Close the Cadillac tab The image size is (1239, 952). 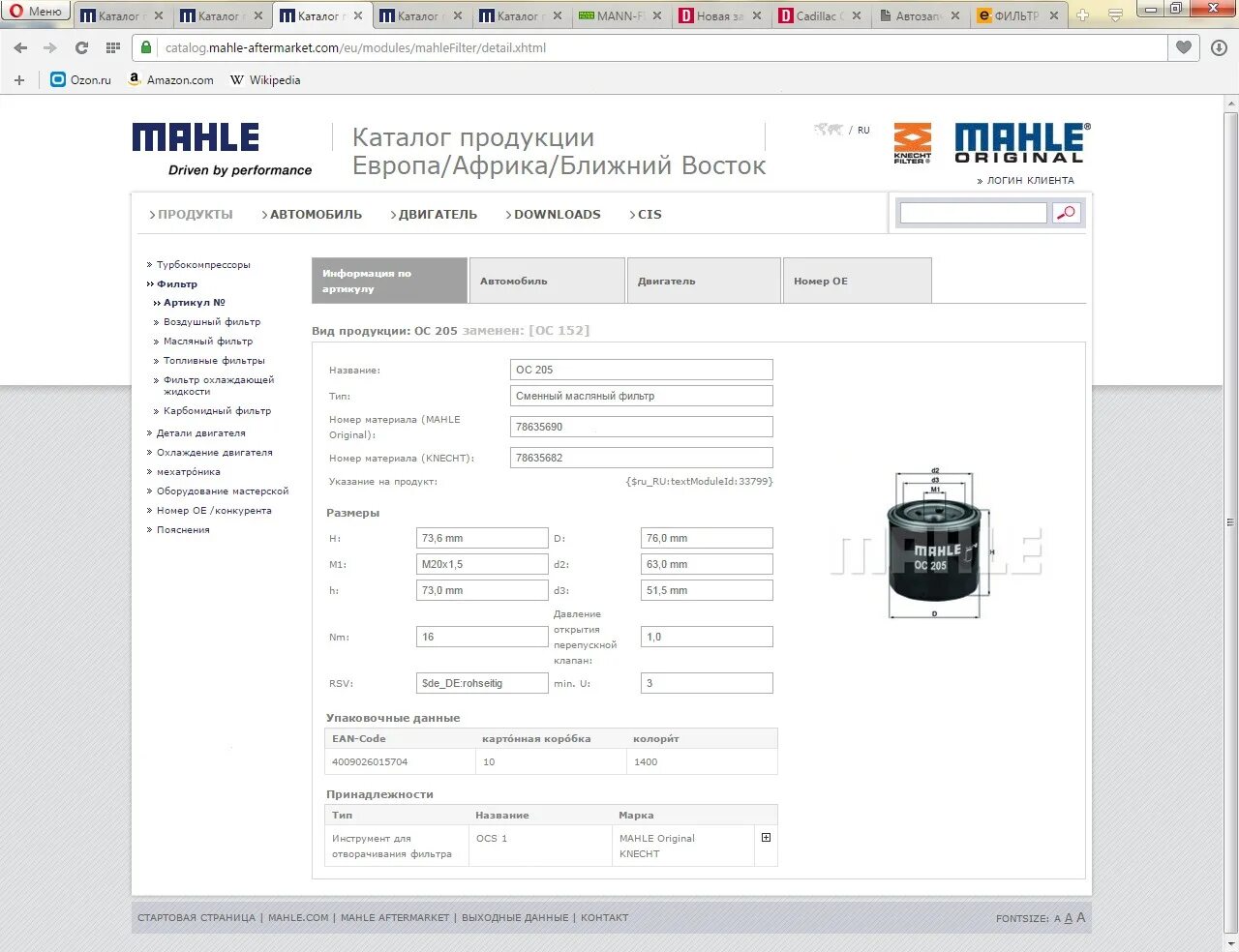pos(857,16)
